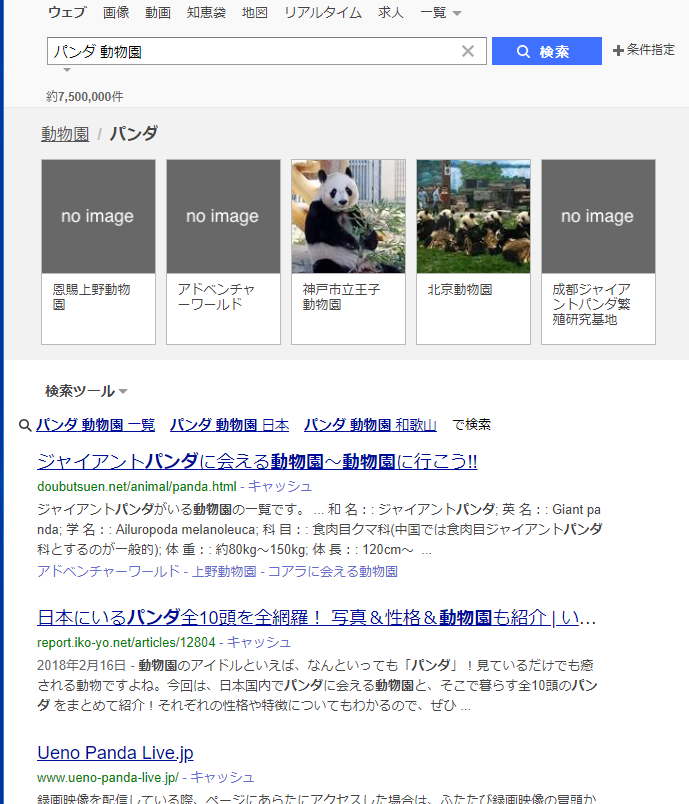Image resolution: width=689 pixels, height=804 pixels.
Task: Search for パンダ 動物園 日本
Action: [x=230, y=425]
